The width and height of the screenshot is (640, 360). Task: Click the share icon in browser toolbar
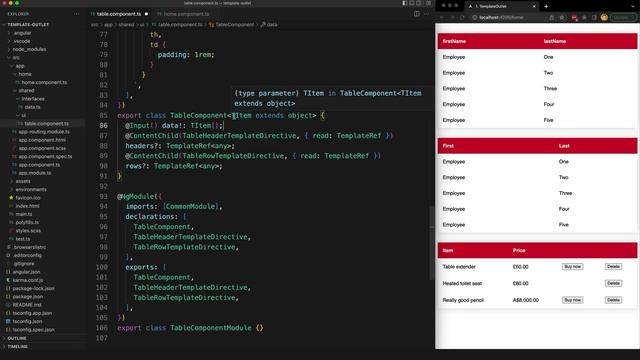coord(551,18)
